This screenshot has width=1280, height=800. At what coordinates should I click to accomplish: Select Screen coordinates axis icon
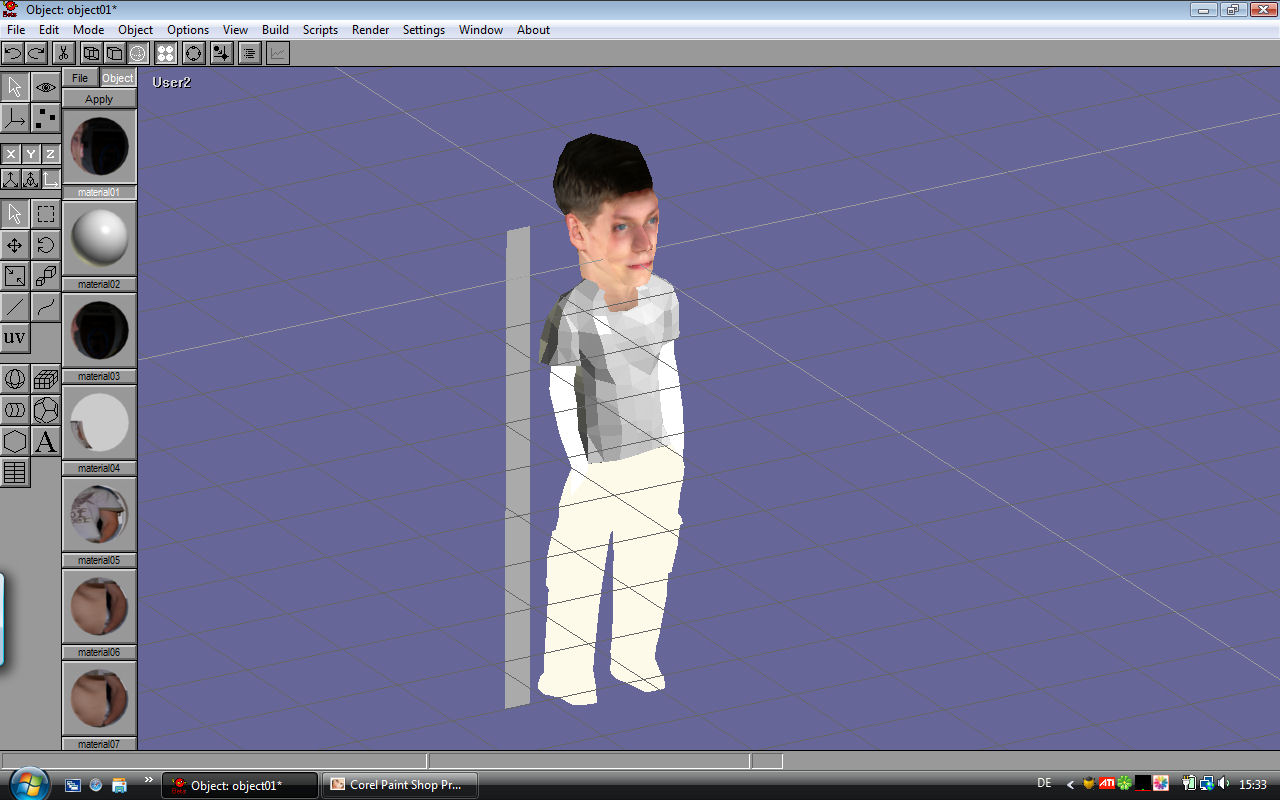click(50, 180)
